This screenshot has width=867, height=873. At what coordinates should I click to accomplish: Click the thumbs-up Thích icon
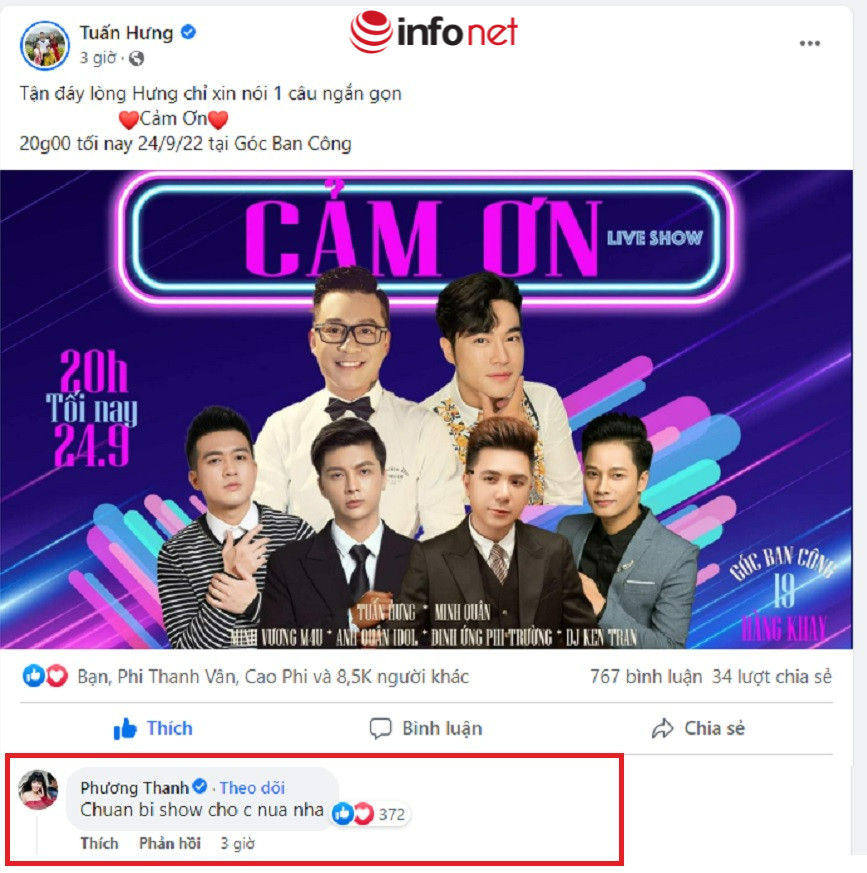125,728
